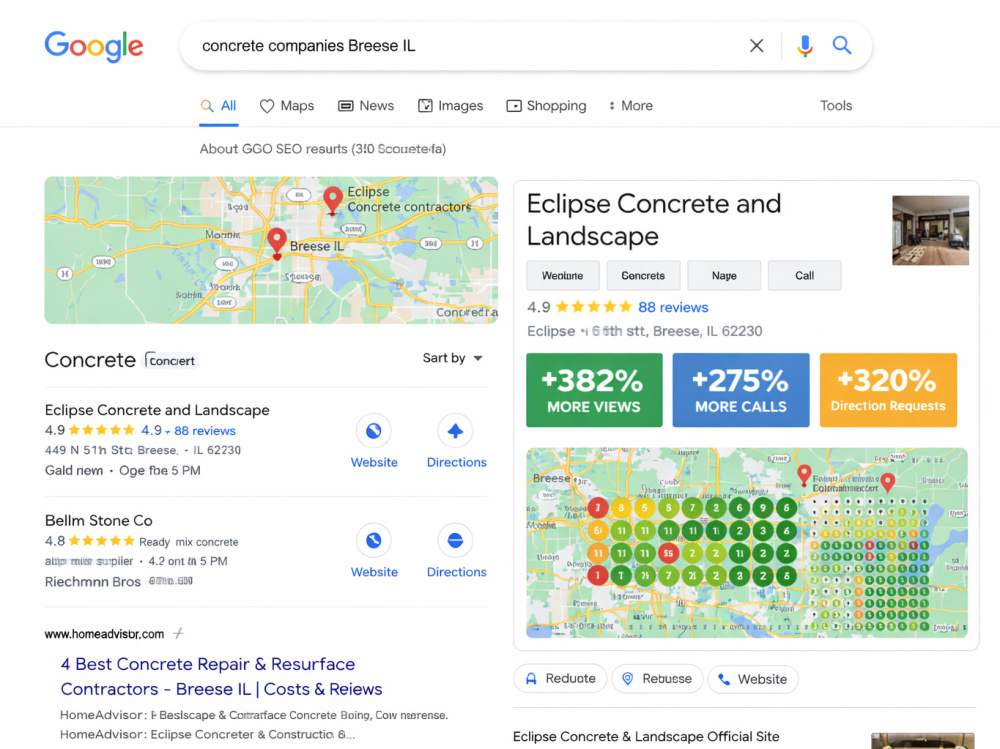Viewport: 1000px width, 749px height.
Task: Click Website icon for Bellm Stone Co
Action: pos(374,541)
